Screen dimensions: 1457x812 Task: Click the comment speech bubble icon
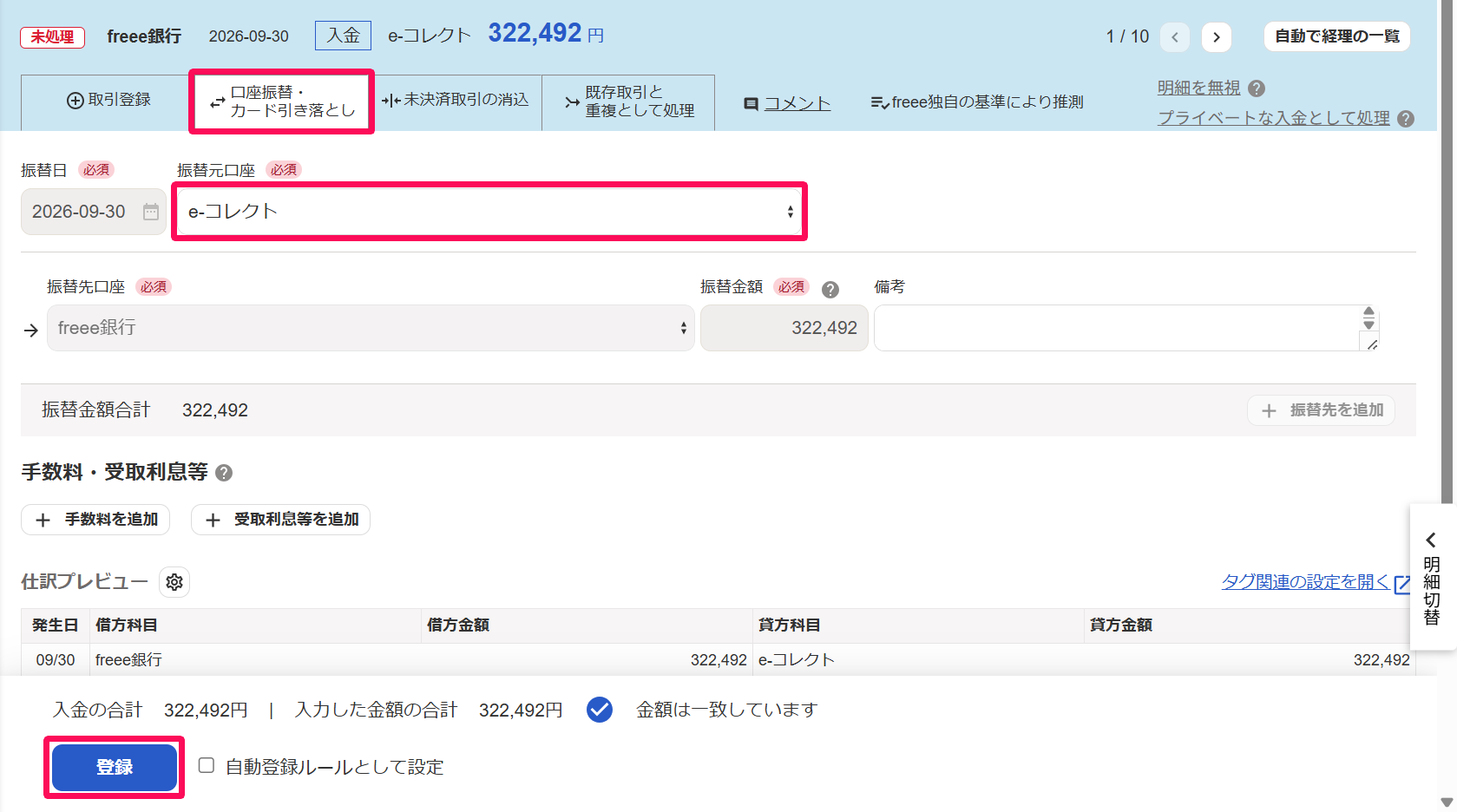[x=751, y=104]
